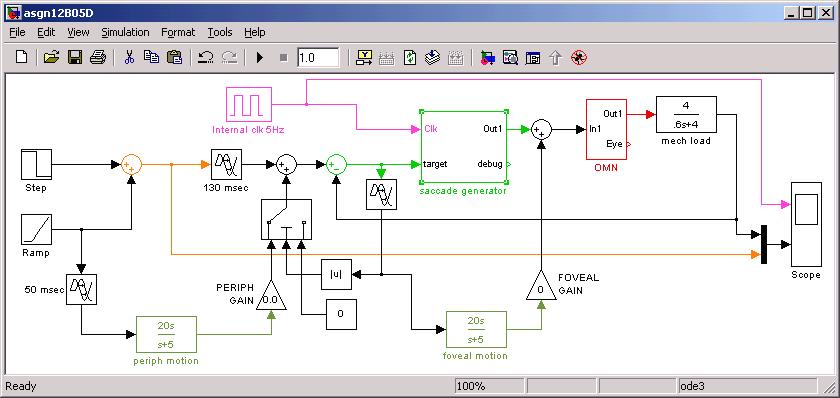Select the PERIPH GAIN triangle block
The height and width of the screenshot is (398, 840).
(271, 295)
